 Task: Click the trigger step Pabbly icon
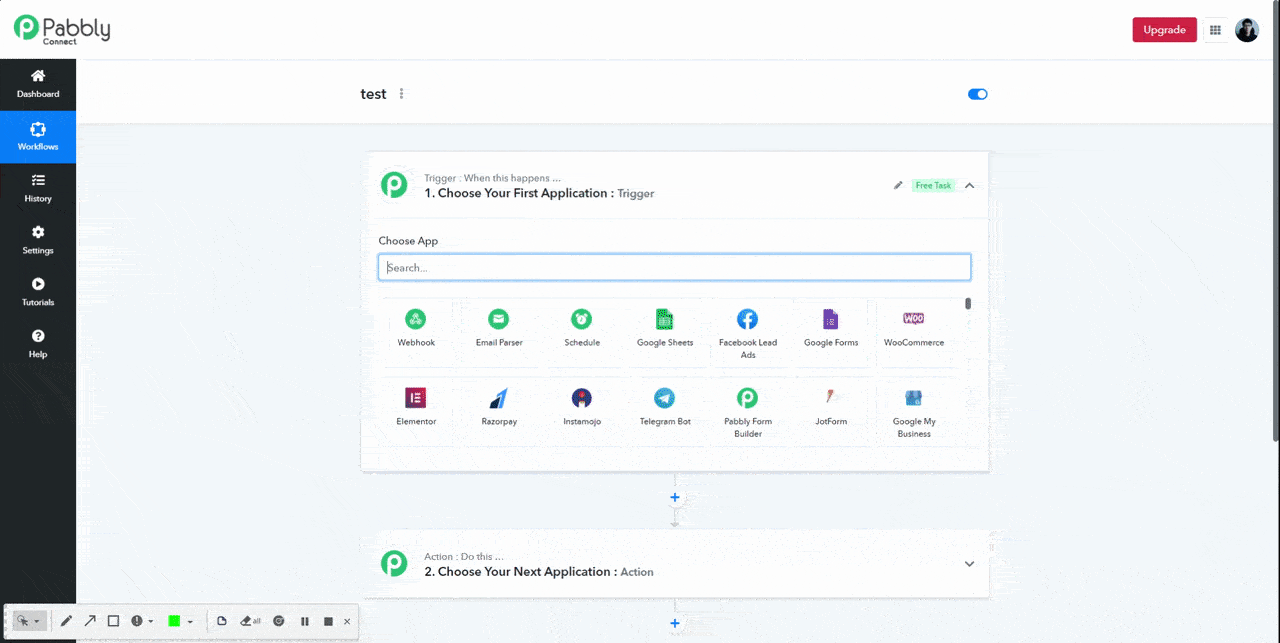tap(394, 185)
